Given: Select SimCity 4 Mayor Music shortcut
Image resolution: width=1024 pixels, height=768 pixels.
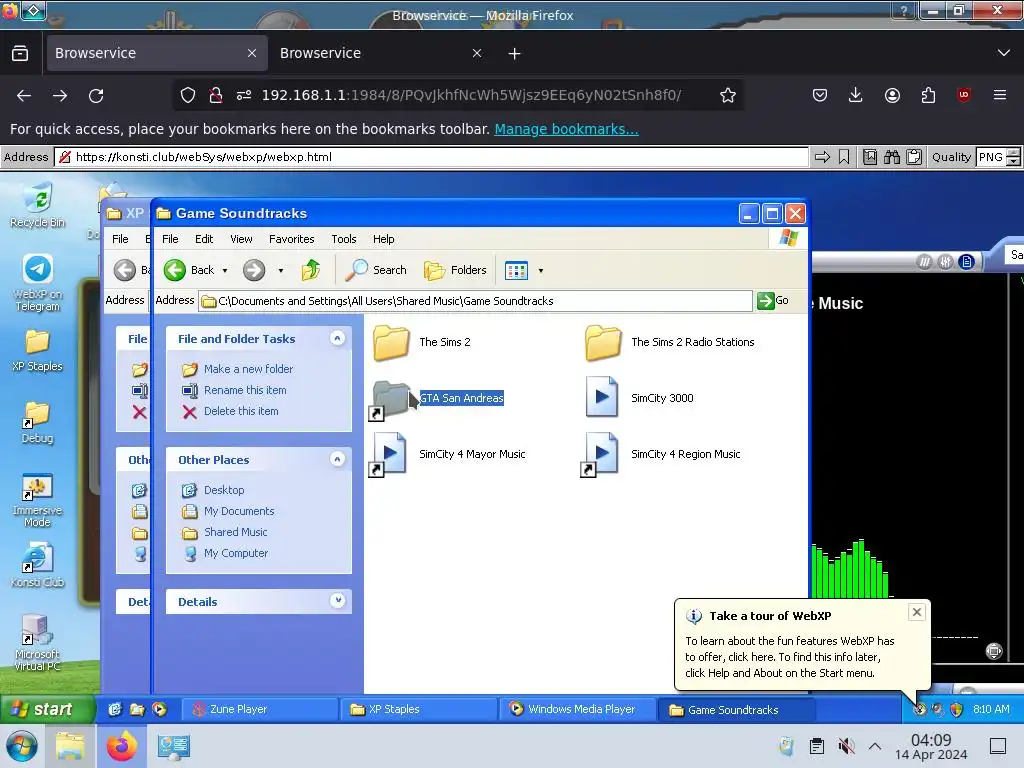Looking at the screenshot, I should click(x=447, y=455).
